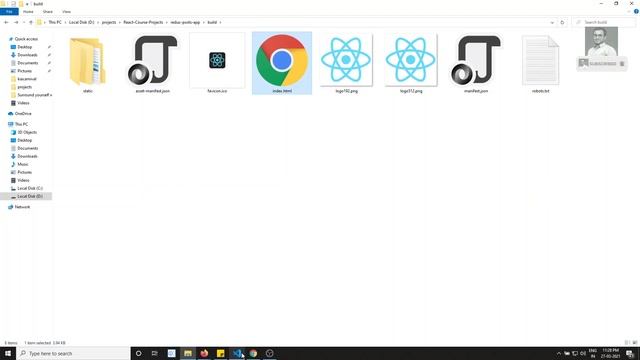Open pinned Desktop under Quick access
The height and width of the screenshot is (360, 640).
[24, 47]
